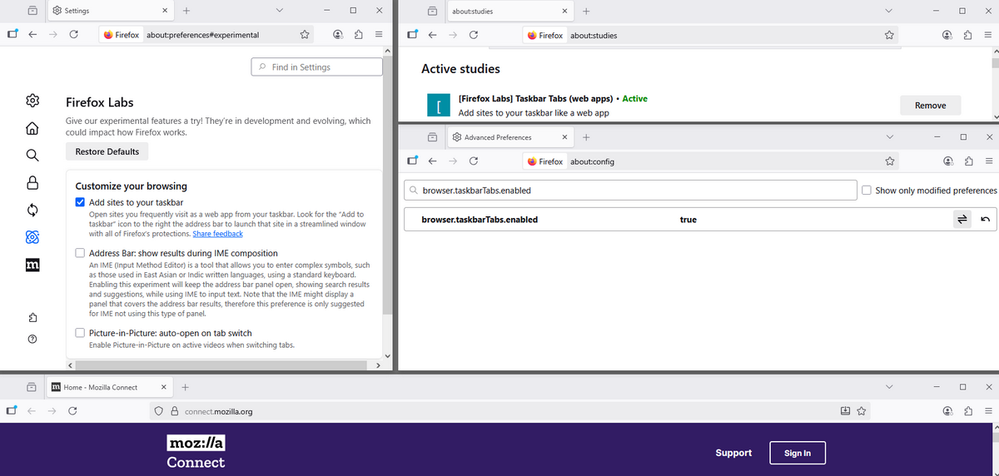Open Privacy & Security lock icon in sidebar
The height and width of the screenshot is (476, 999).
[x=33, y=182]
